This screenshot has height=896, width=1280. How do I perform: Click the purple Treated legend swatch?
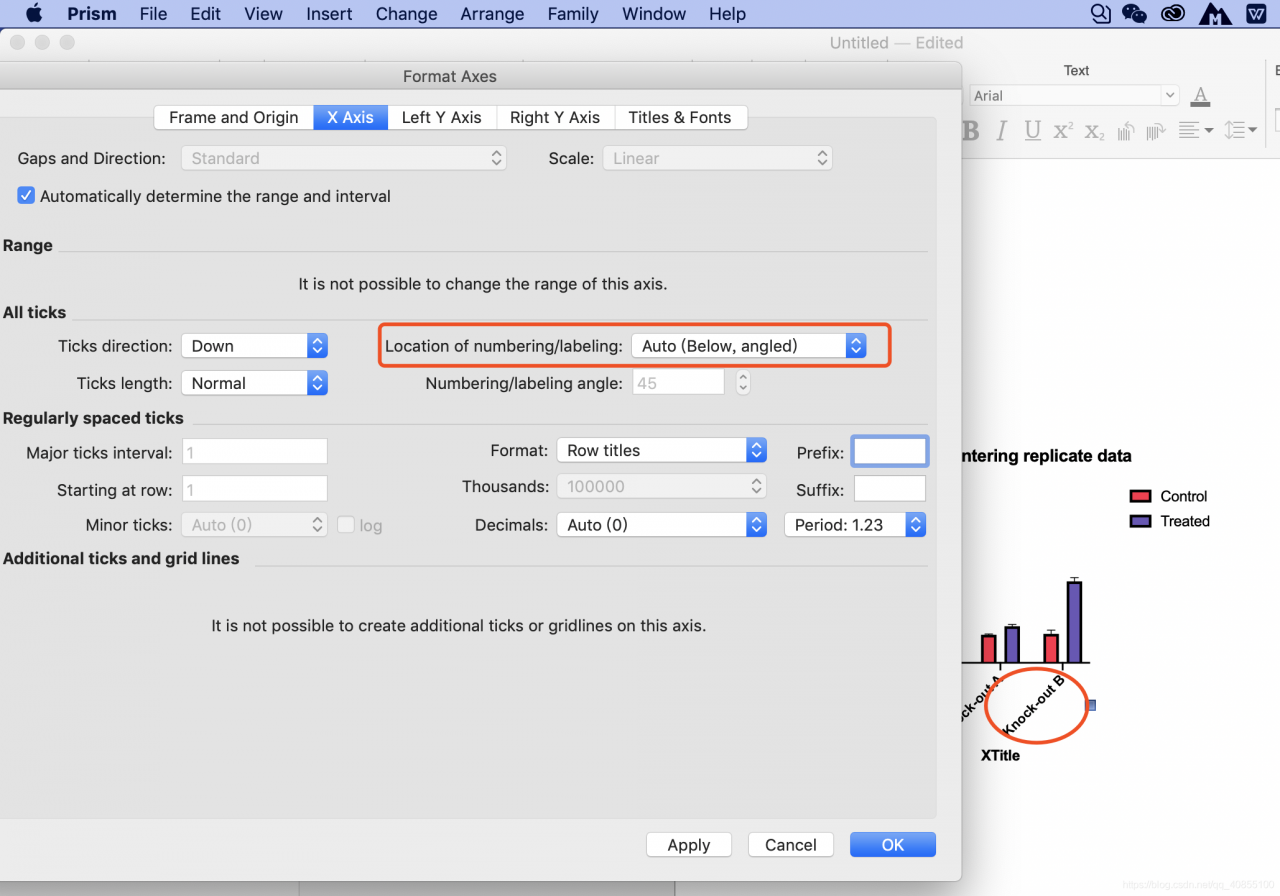[1140, 521]
